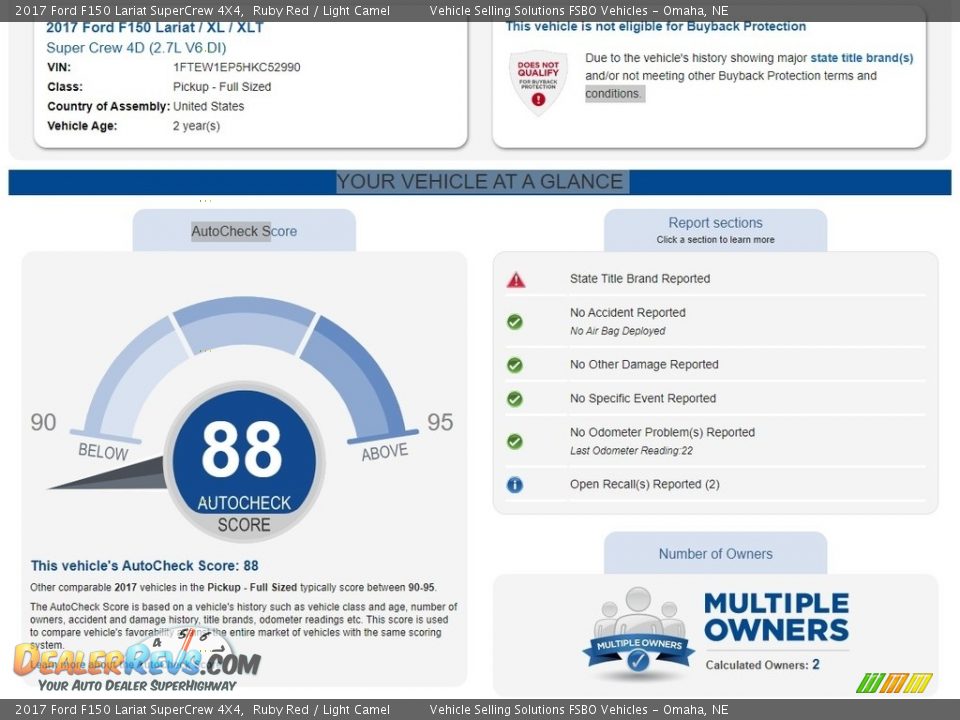Open State Title Brand Reported section
The height and width of the screenshot is (720, 960).
(x=640, y=279)
